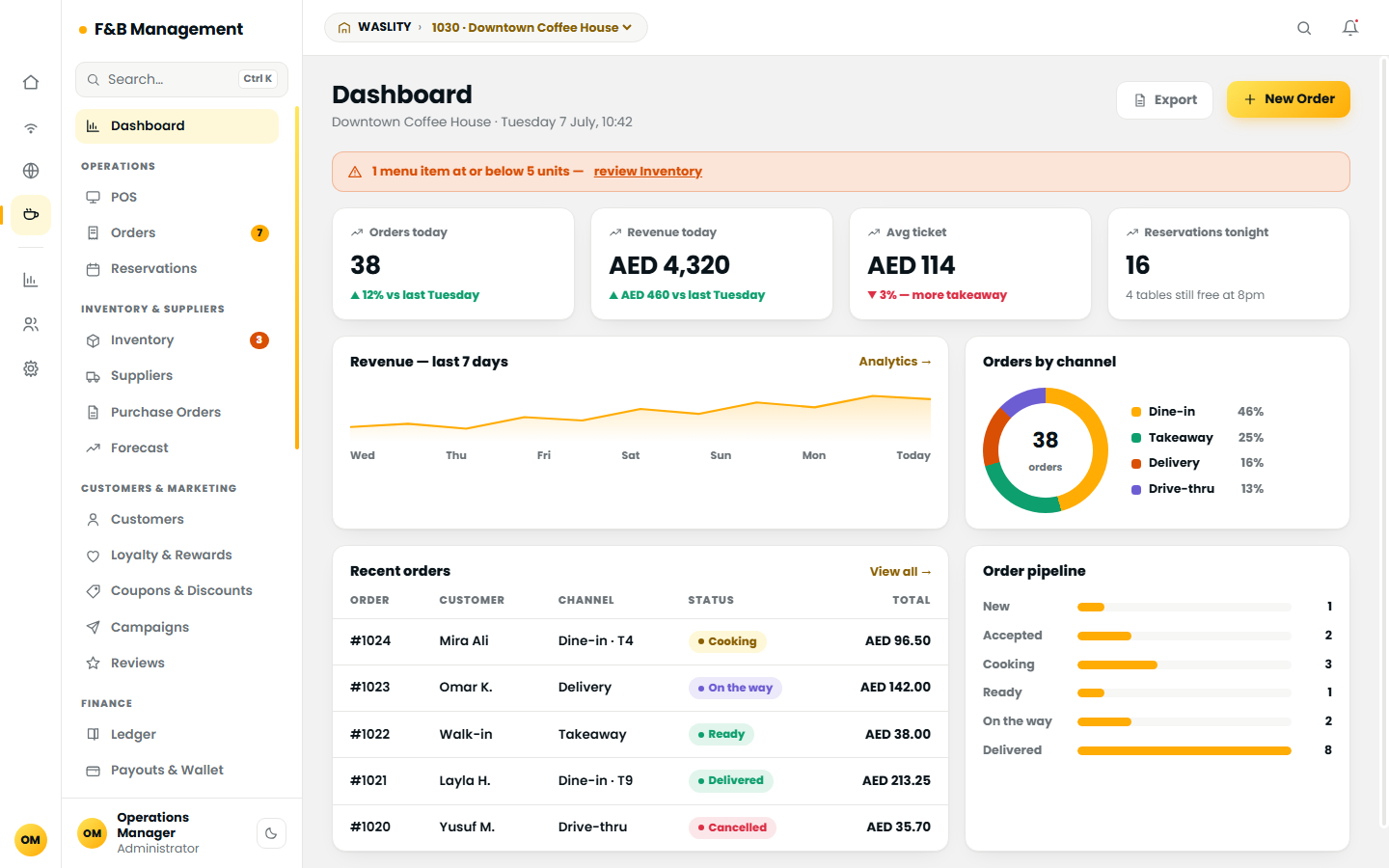Click the Export button
The width and height of the screenshot is (1389, 868).
tap(1164, 100)
